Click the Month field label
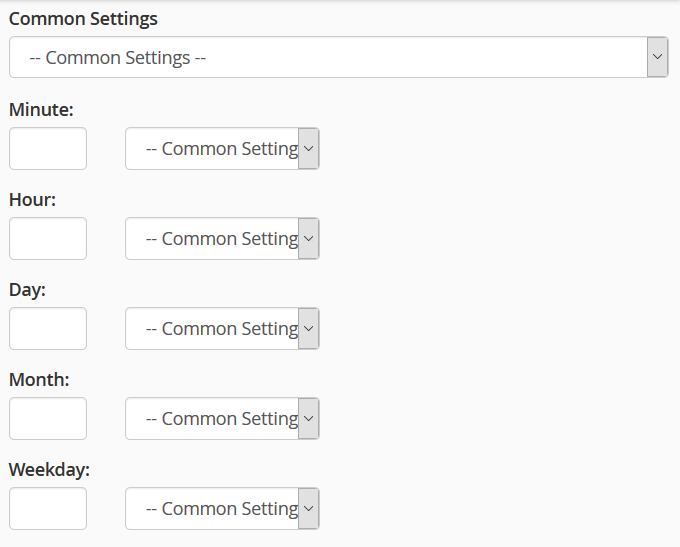The width and height of the screenshot is (680, 547). (39, 379)
